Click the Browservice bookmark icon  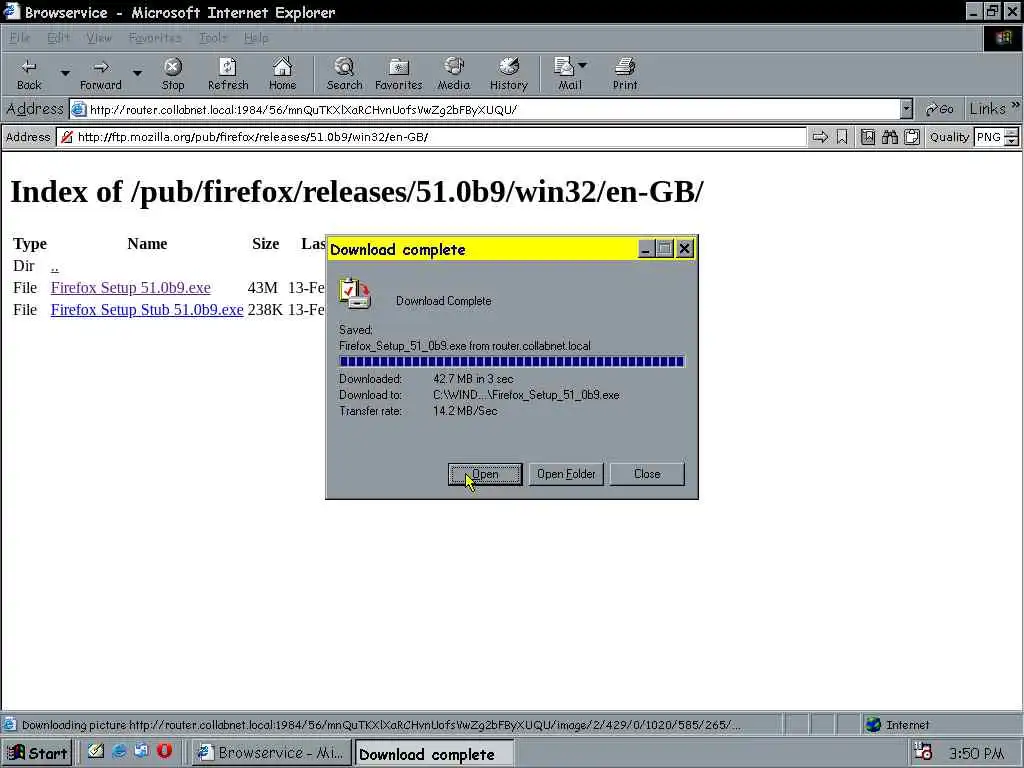pyautogui.click(x=842, y=137)
